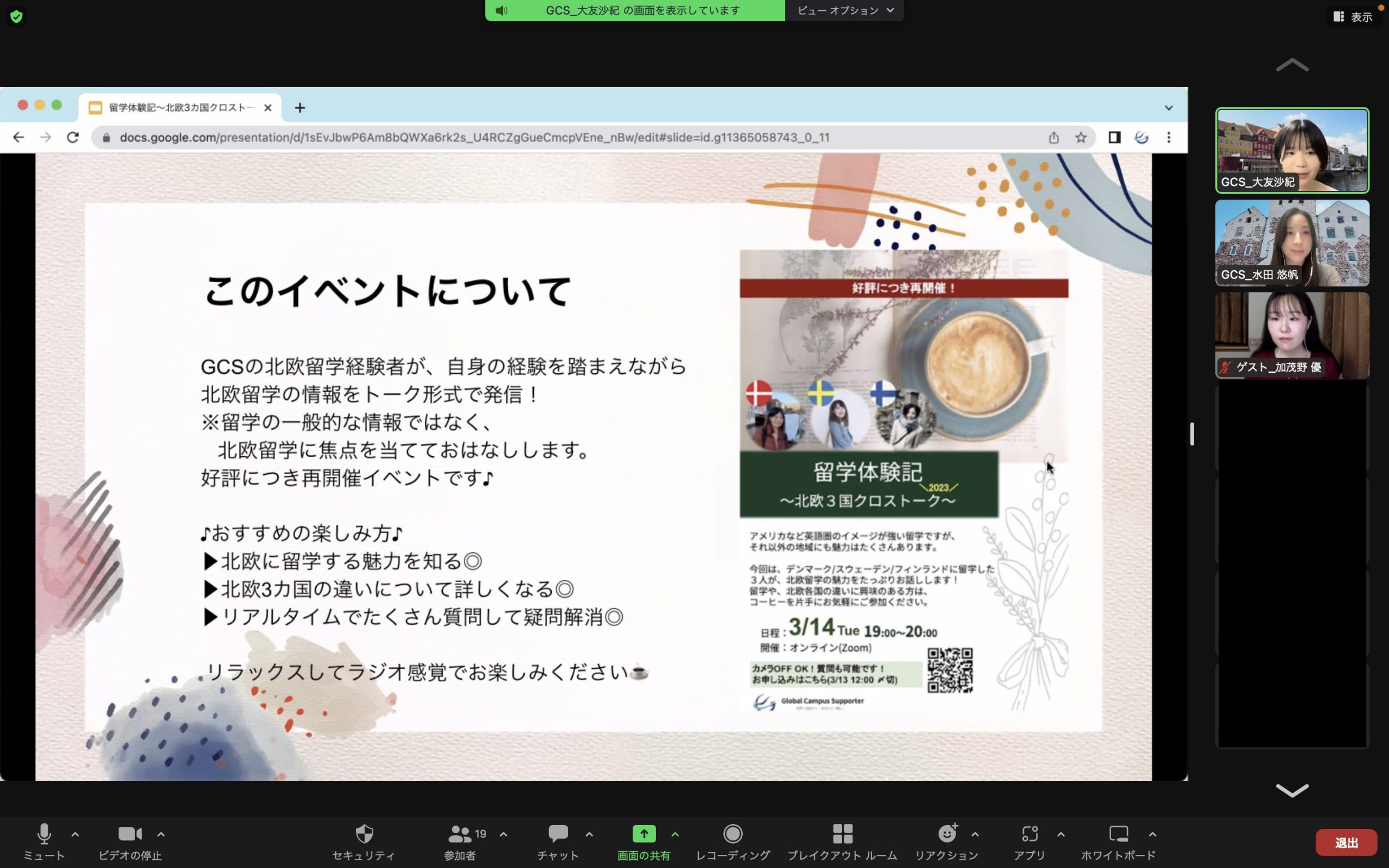Image resolution: width=1389 pixels, height=868 pixels.
Task: Open the tab search chevron in Chrome
Action: 1169,107
